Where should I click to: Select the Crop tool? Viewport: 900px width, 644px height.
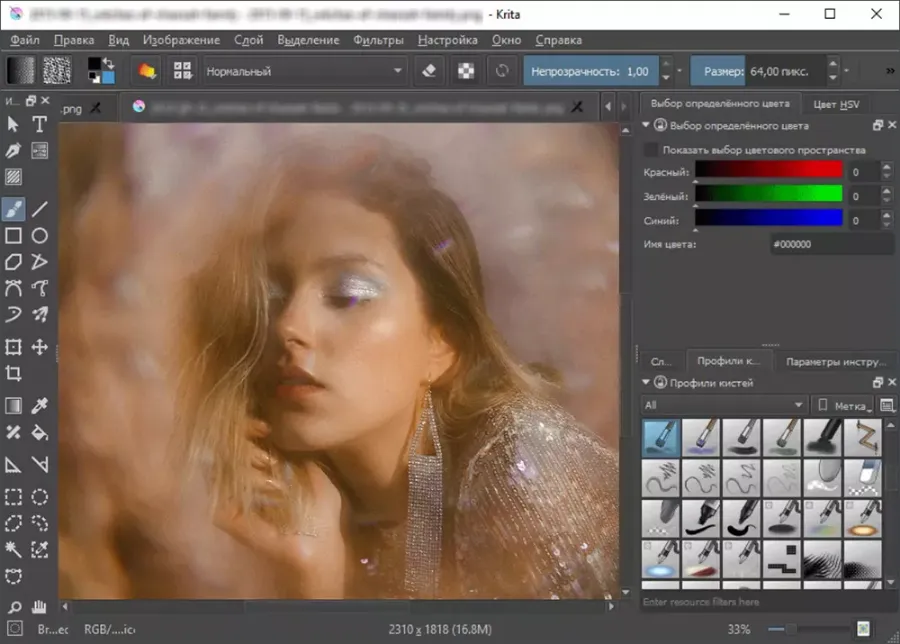coord(13,374)
